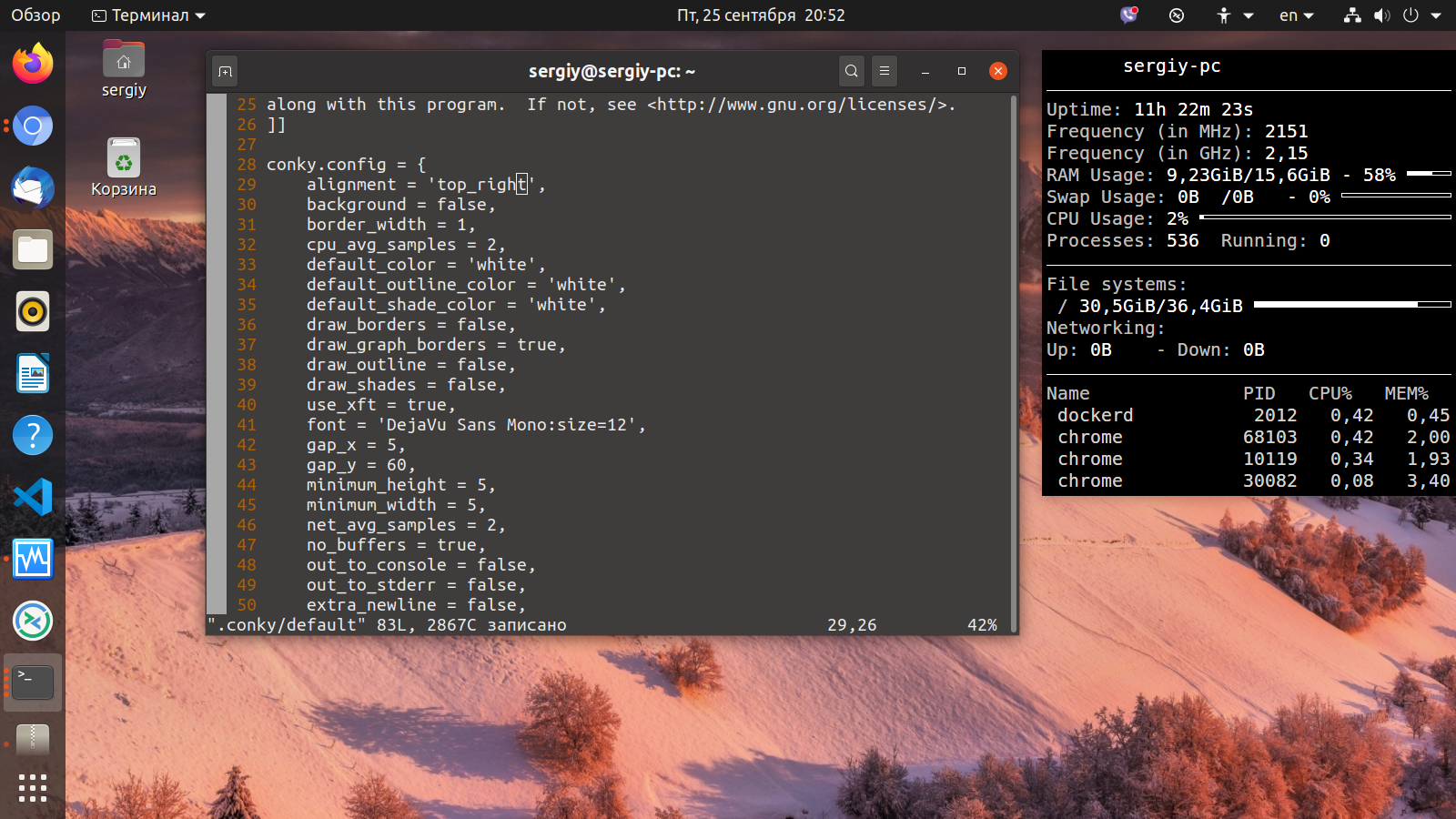Image resolution: width=1456 pixels, height=819 pixels.
Task: Open Rhythmbox music player in dock
Action: coord(33,311)
